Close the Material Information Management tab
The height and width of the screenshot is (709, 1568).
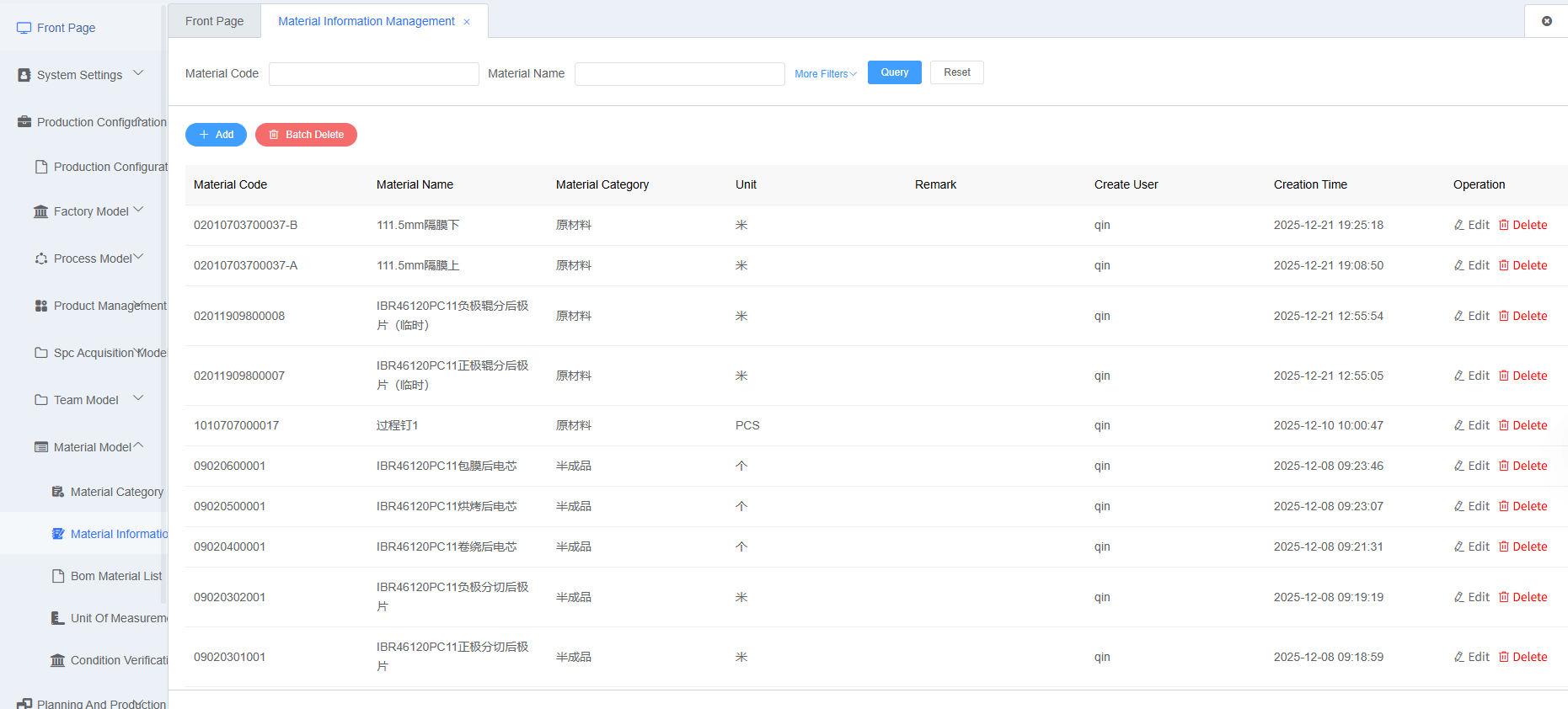pos(467,22)
